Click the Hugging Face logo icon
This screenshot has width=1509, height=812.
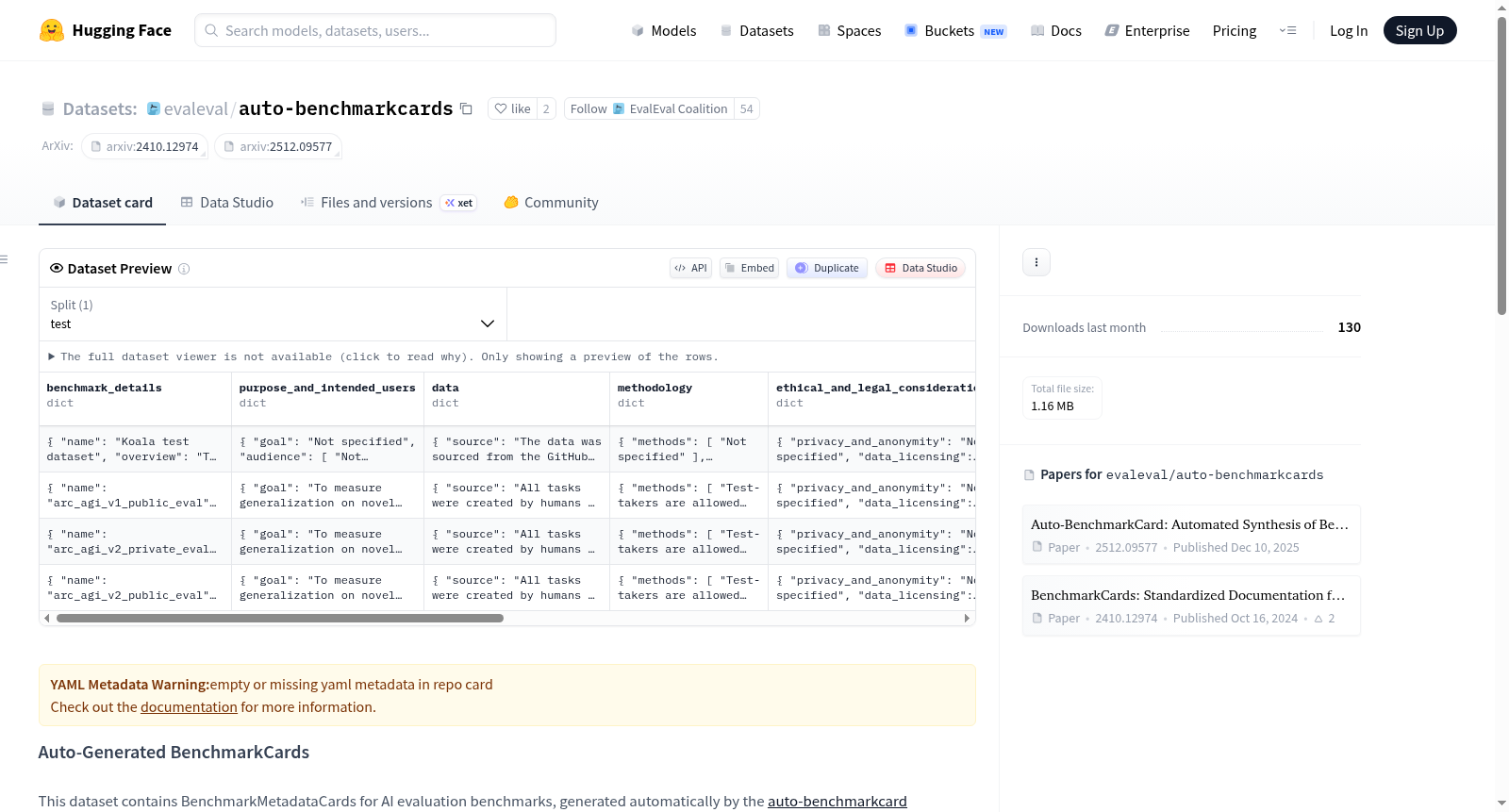(x=52, y=30)
